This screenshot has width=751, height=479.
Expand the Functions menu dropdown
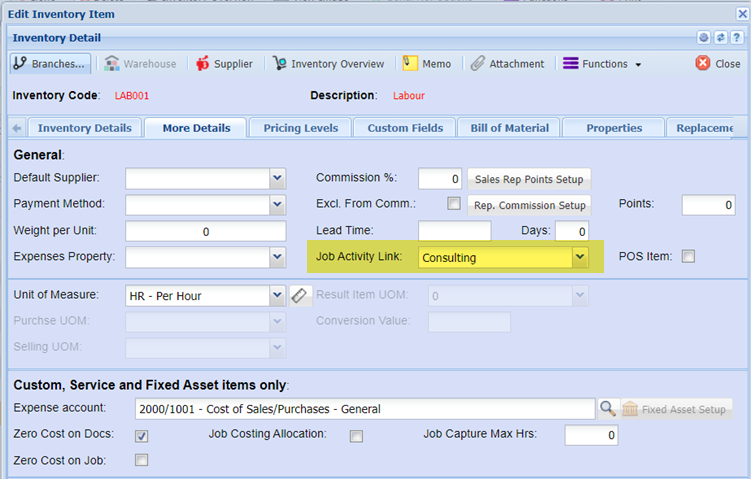point(601,63)
